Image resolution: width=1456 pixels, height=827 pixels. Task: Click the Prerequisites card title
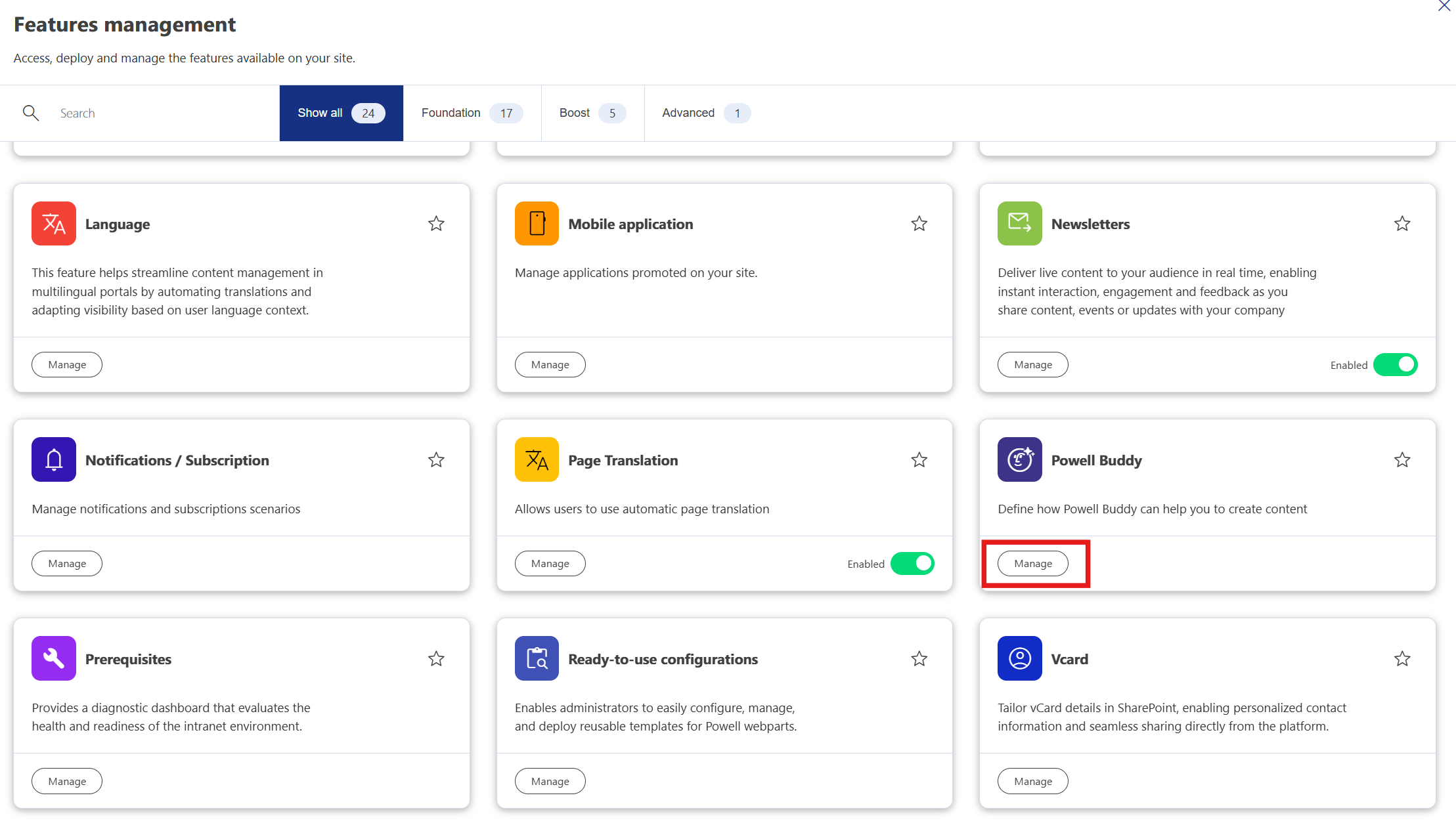click(129, 659)
